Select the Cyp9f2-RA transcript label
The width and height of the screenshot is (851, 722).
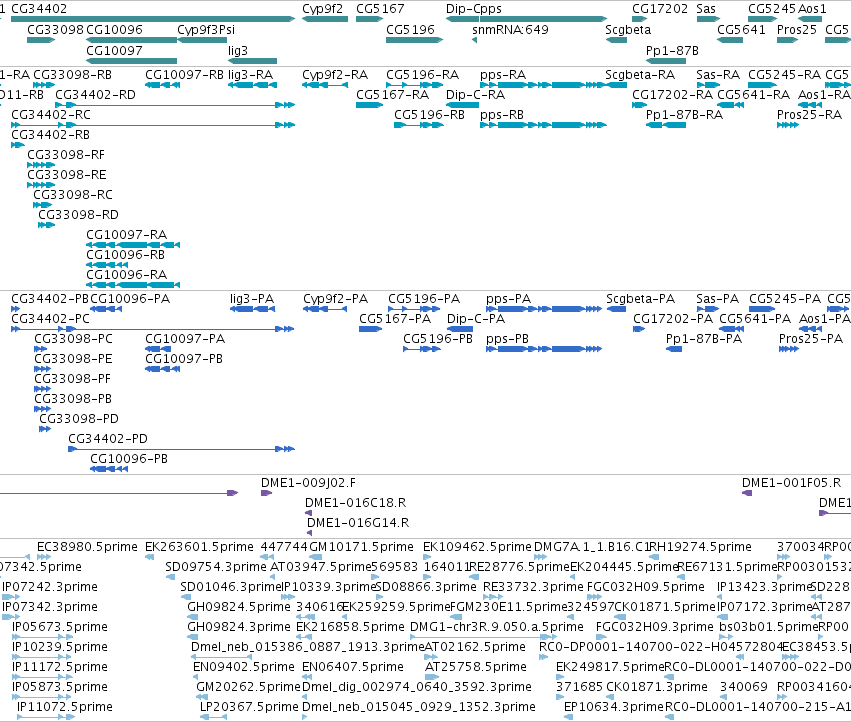click(335, 74)
